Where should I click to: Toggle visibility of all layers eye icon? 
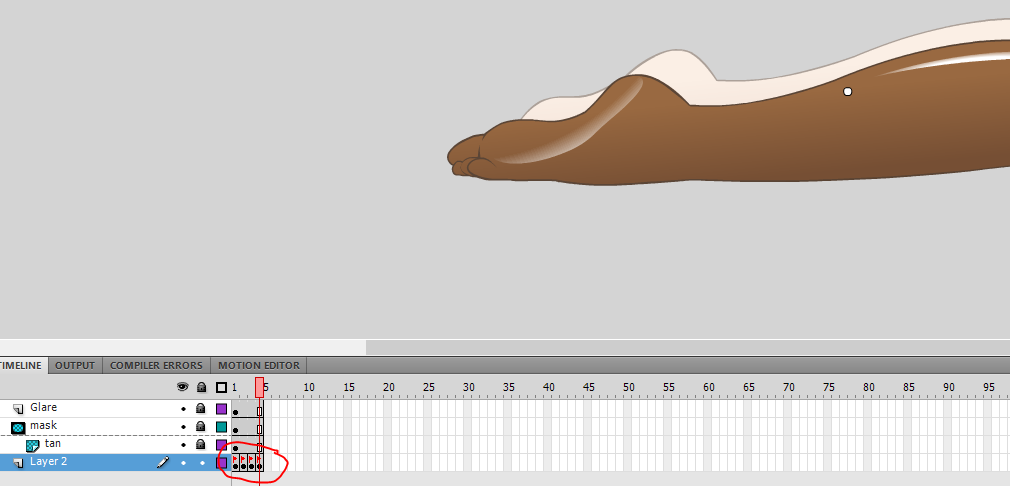pos(183,387)
